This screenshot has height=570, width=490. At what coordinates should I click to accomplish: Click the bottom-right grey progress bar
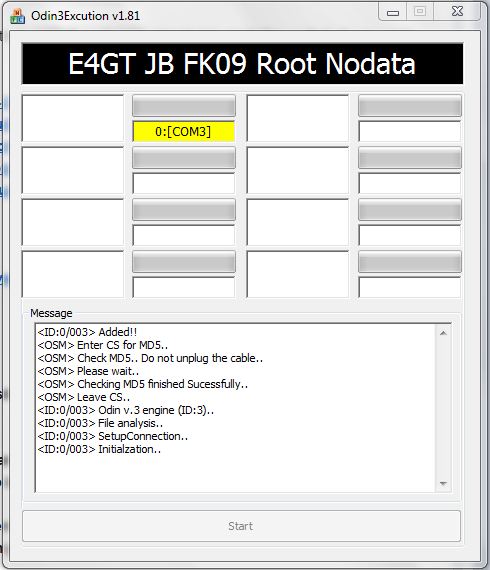pyautogui.click(x=410, y=262)
